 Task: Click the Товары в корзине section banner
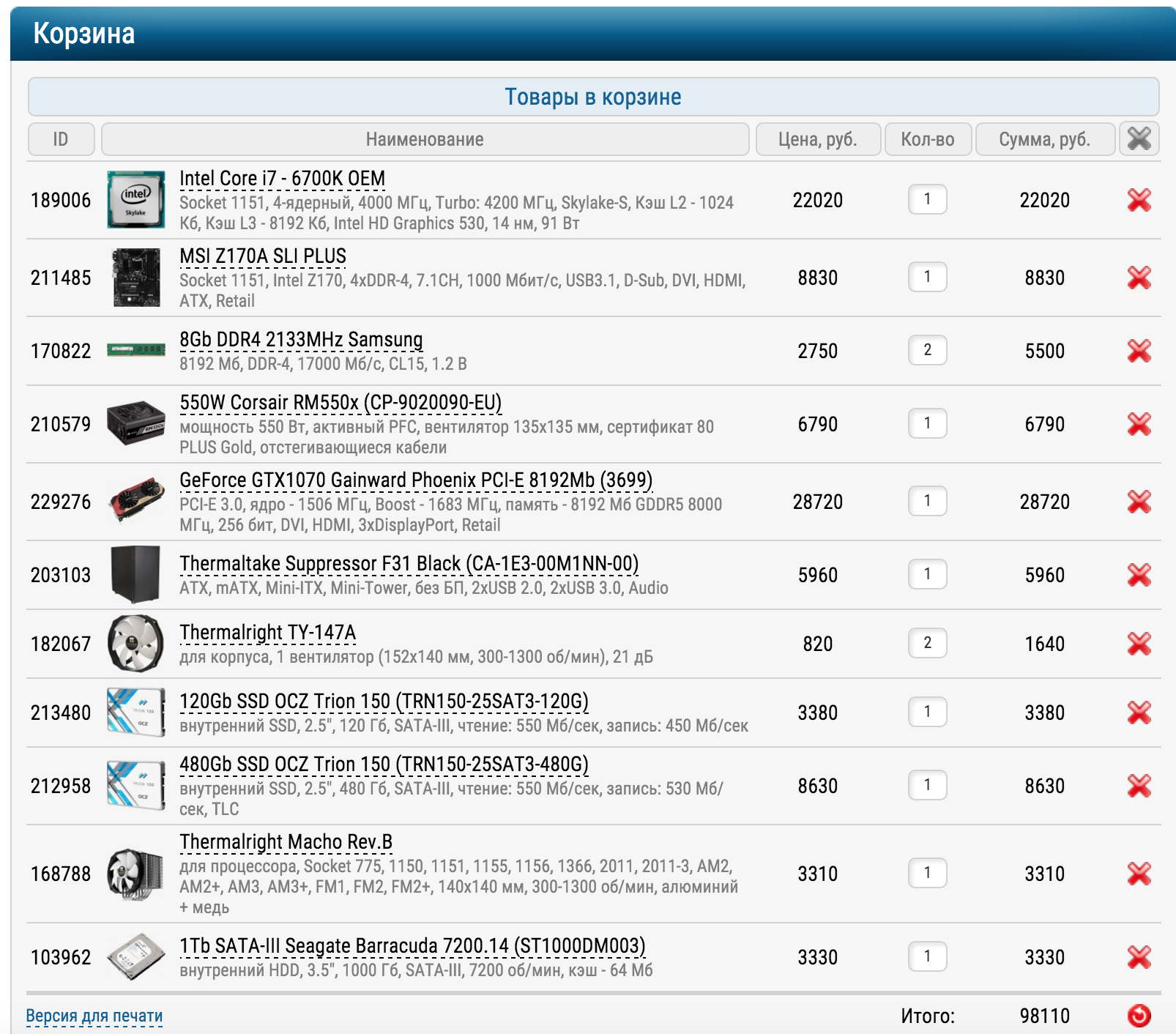click(593, 97)
